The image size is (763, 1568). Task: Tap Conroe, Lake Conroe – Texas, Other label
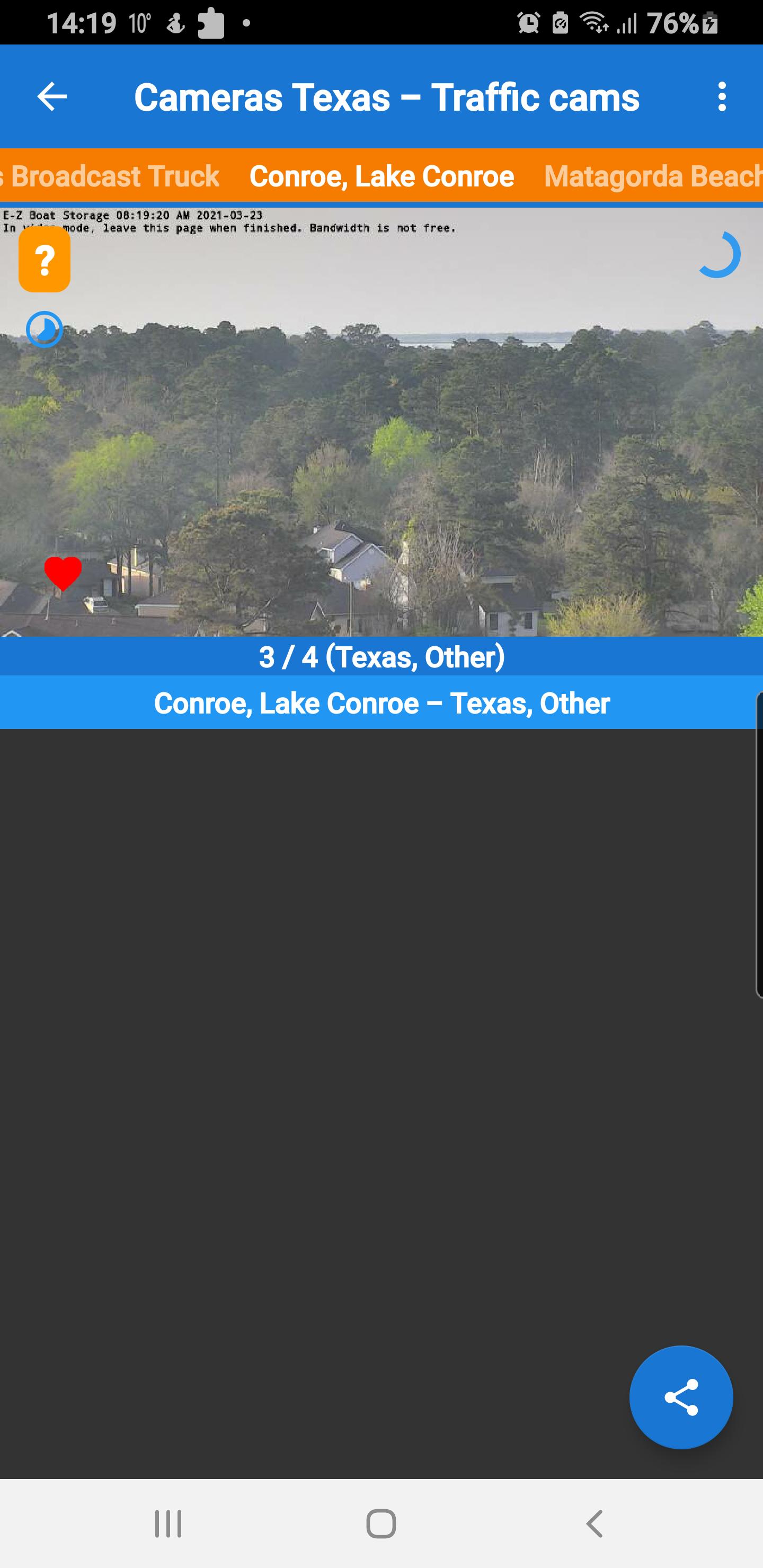(381, 703)
